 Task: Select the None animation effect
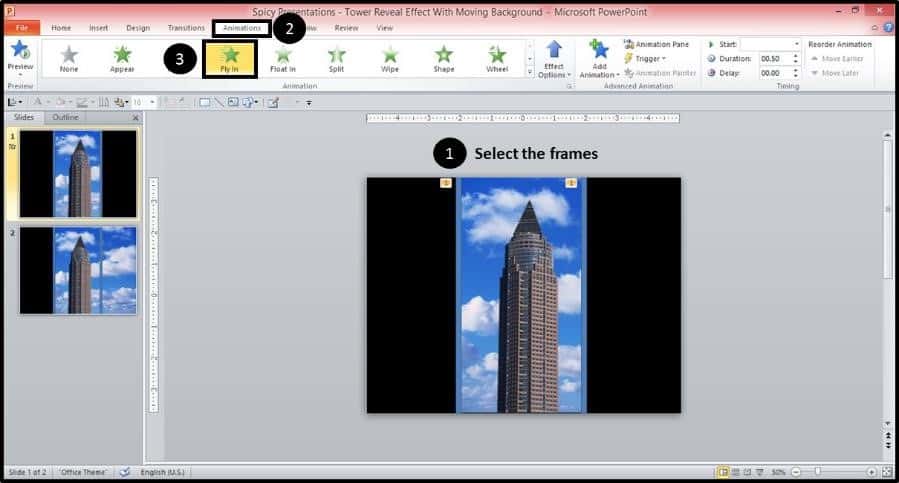coord(69,59)
